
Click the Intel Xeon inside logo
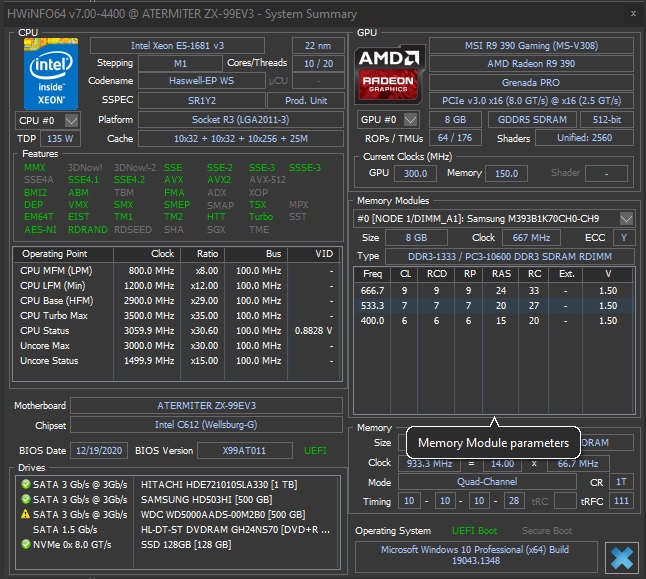pos(51,74)
